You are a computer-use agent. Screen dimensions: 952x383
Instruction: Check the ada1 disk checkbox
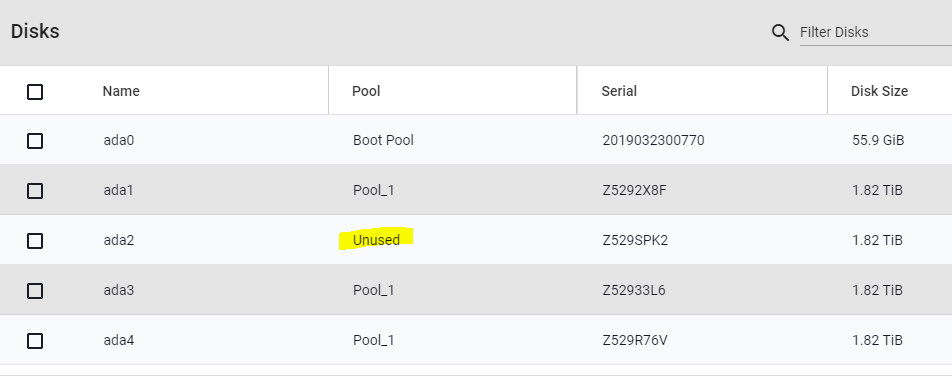coord(35,191)
